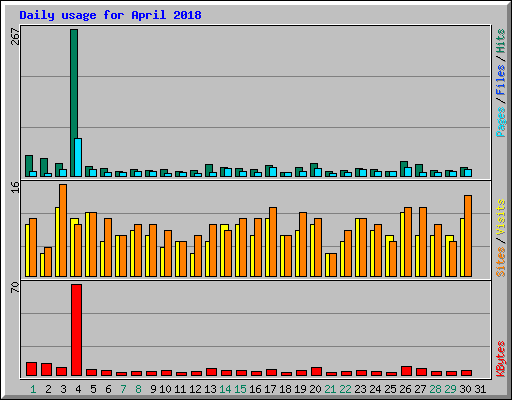The image size is (512, 400).
Task: Click the day label 1
Action: (33, 389)
